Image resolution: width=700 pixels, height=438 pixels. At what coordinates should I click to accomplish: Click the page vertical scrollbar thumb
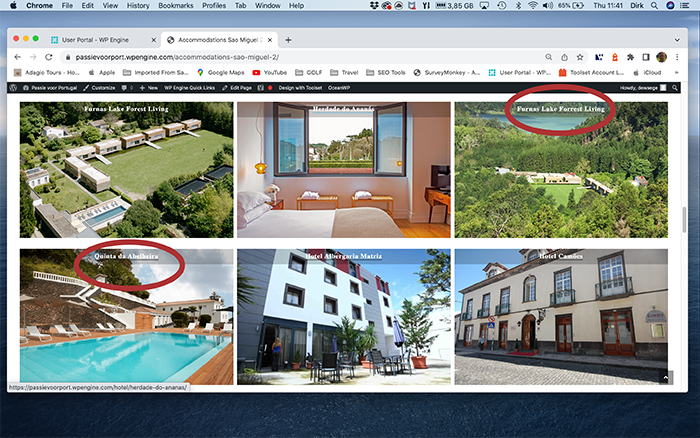[x=683, y=219]
